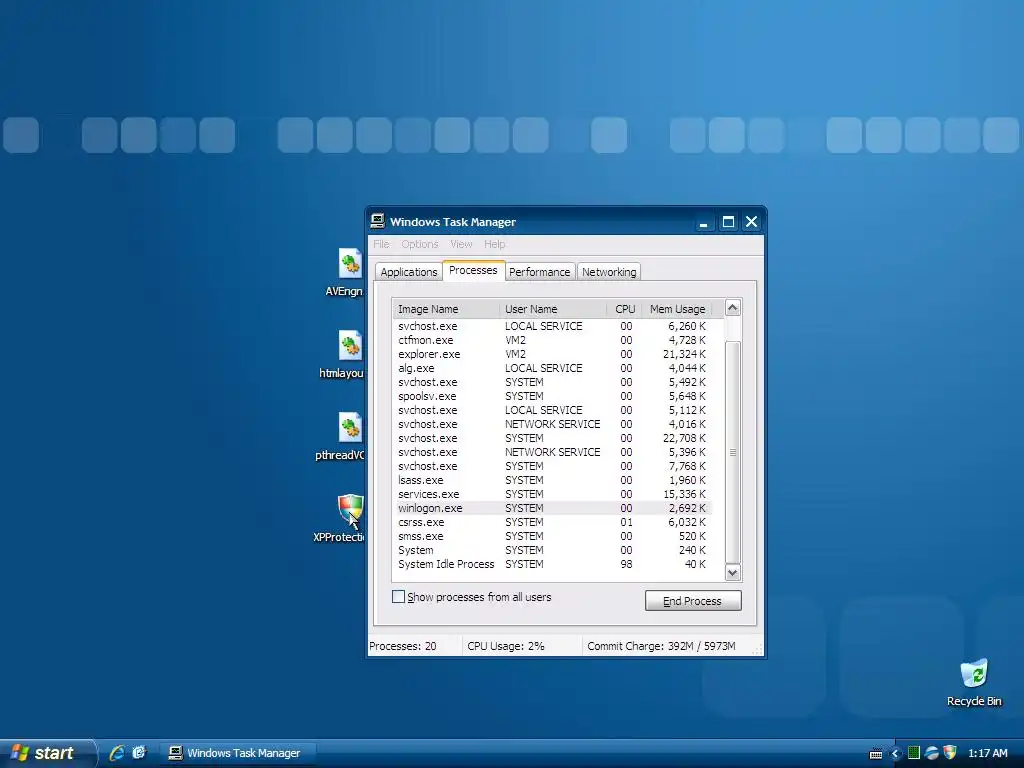Select the lsass.exe process row

pos(552,480)
